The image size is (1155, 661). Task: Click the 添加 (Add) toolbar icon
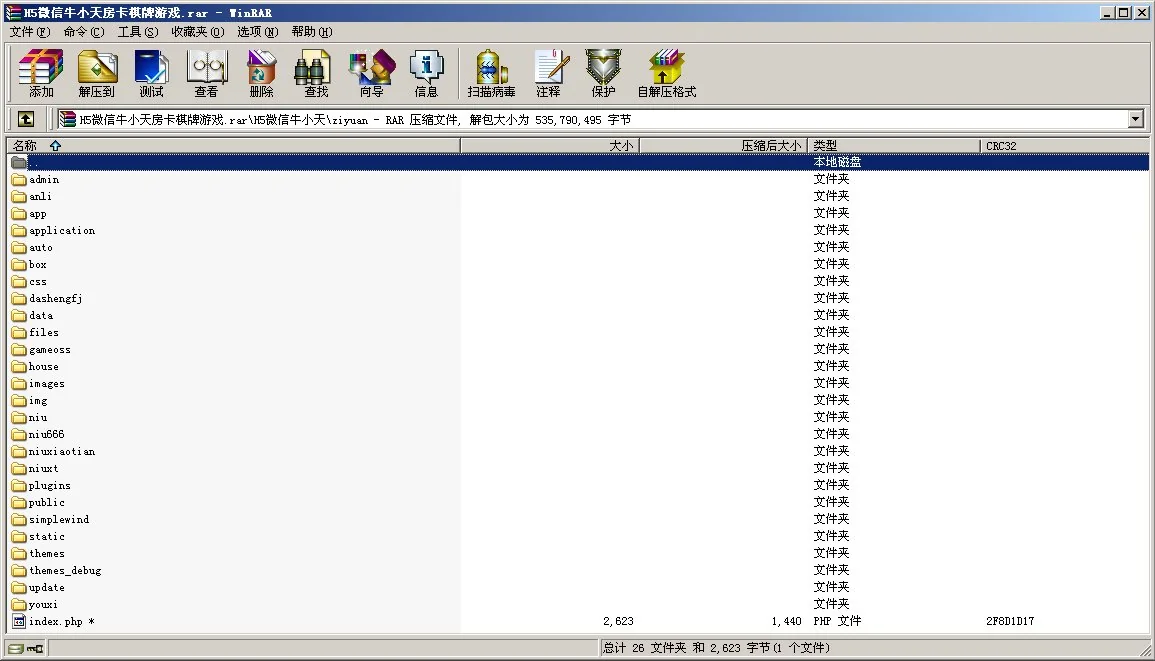(41, 74)
